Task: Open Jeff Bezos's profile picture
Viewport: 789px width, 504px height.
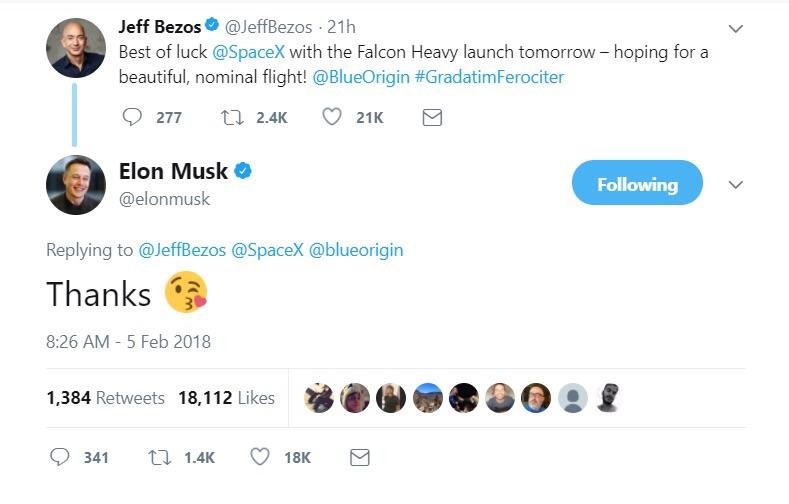Action: (x=75, y=46)
